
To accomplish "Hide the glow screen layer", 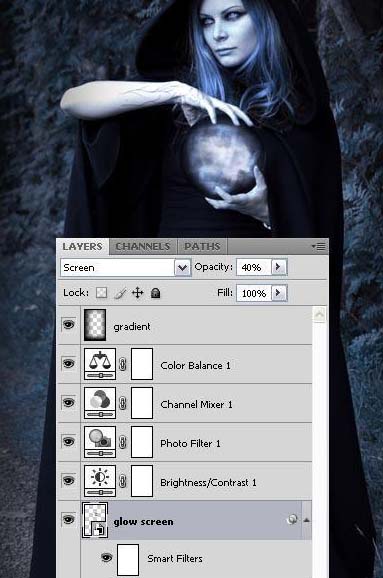I will (69, 520).
